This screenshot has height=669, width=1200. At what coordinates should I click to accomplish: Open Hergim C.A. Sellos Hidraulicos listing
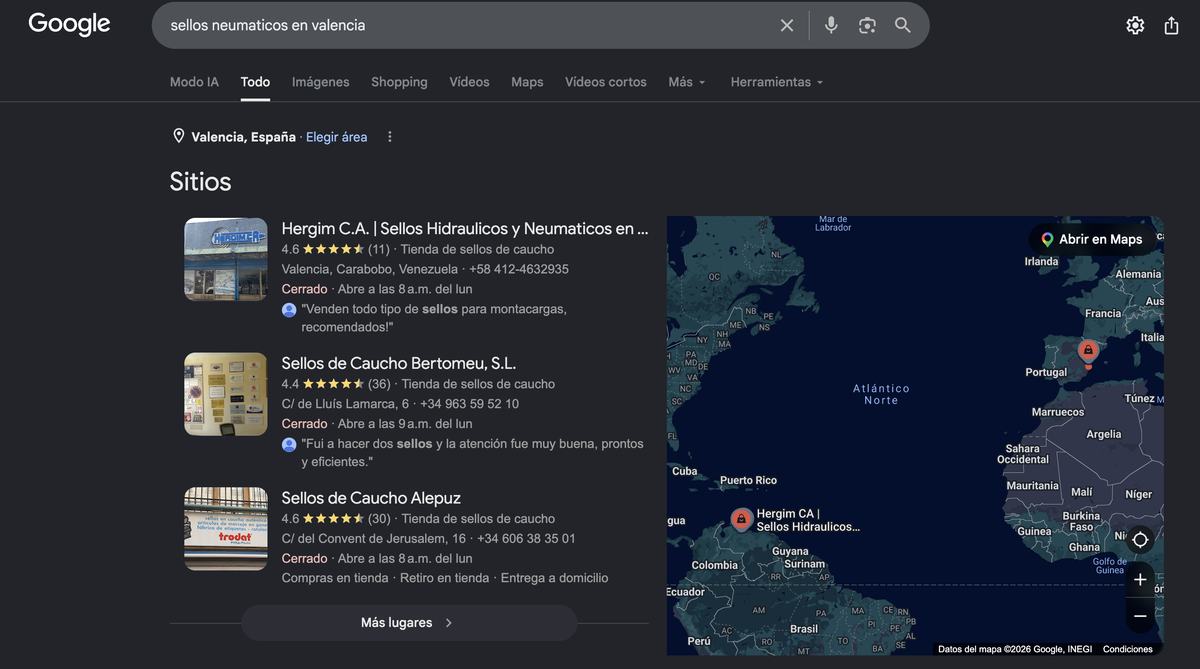pyautogui.click(x=465, y=228)
